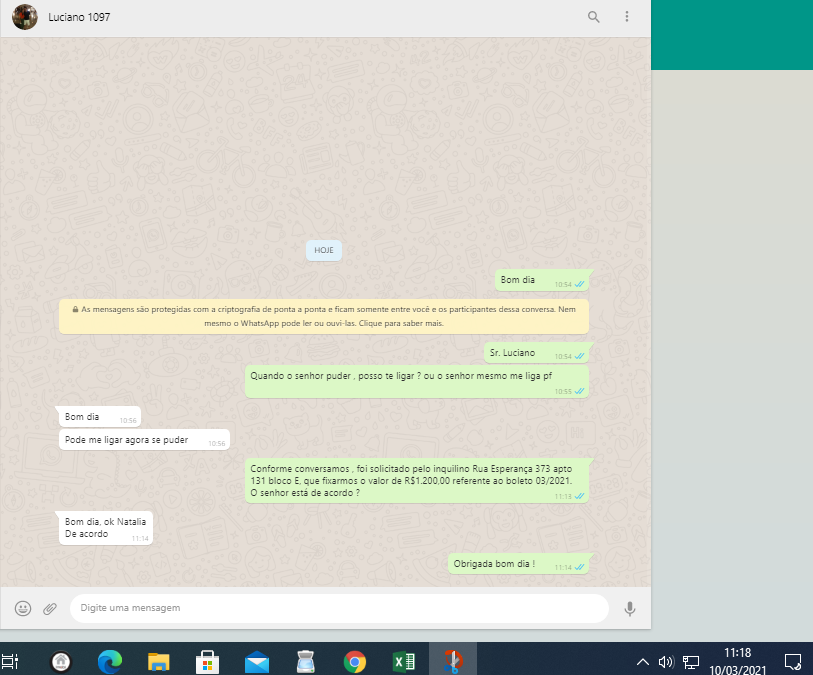The width and height of the screenshot is (813, 675).
Task: Click the end-to-end encryption notice banner
Action: pyautogui.click(x=324, y=316)
